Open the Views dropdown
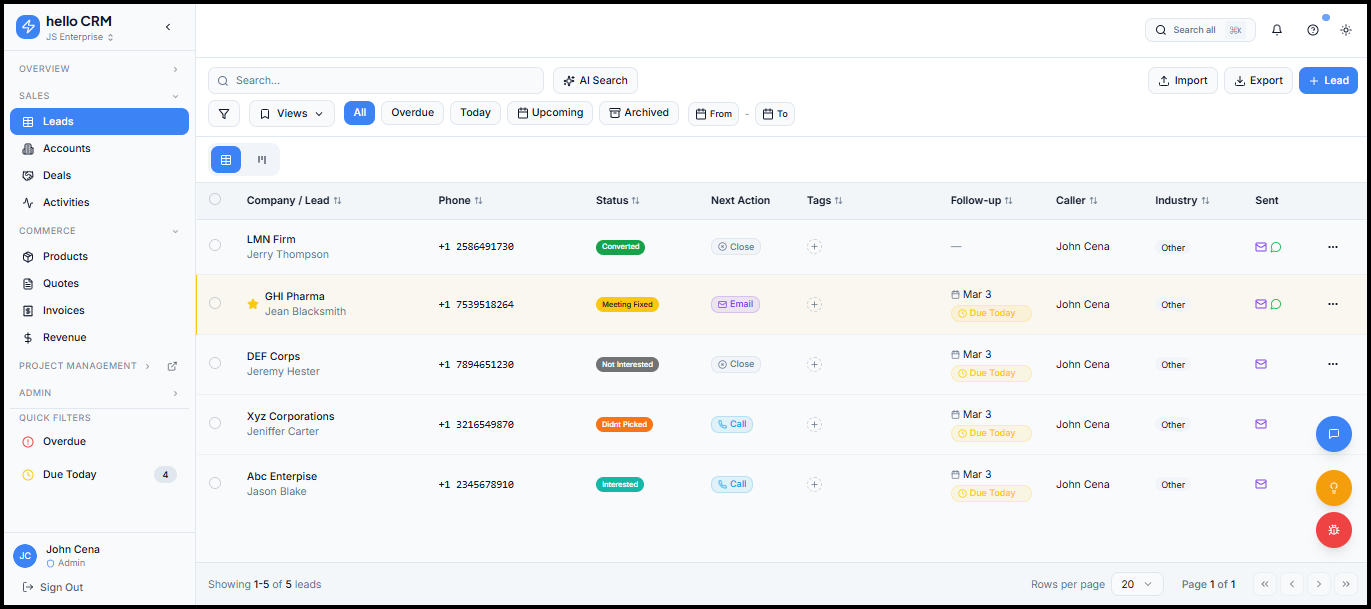This screenshot has height=609, width=1371. coord(291,113)
